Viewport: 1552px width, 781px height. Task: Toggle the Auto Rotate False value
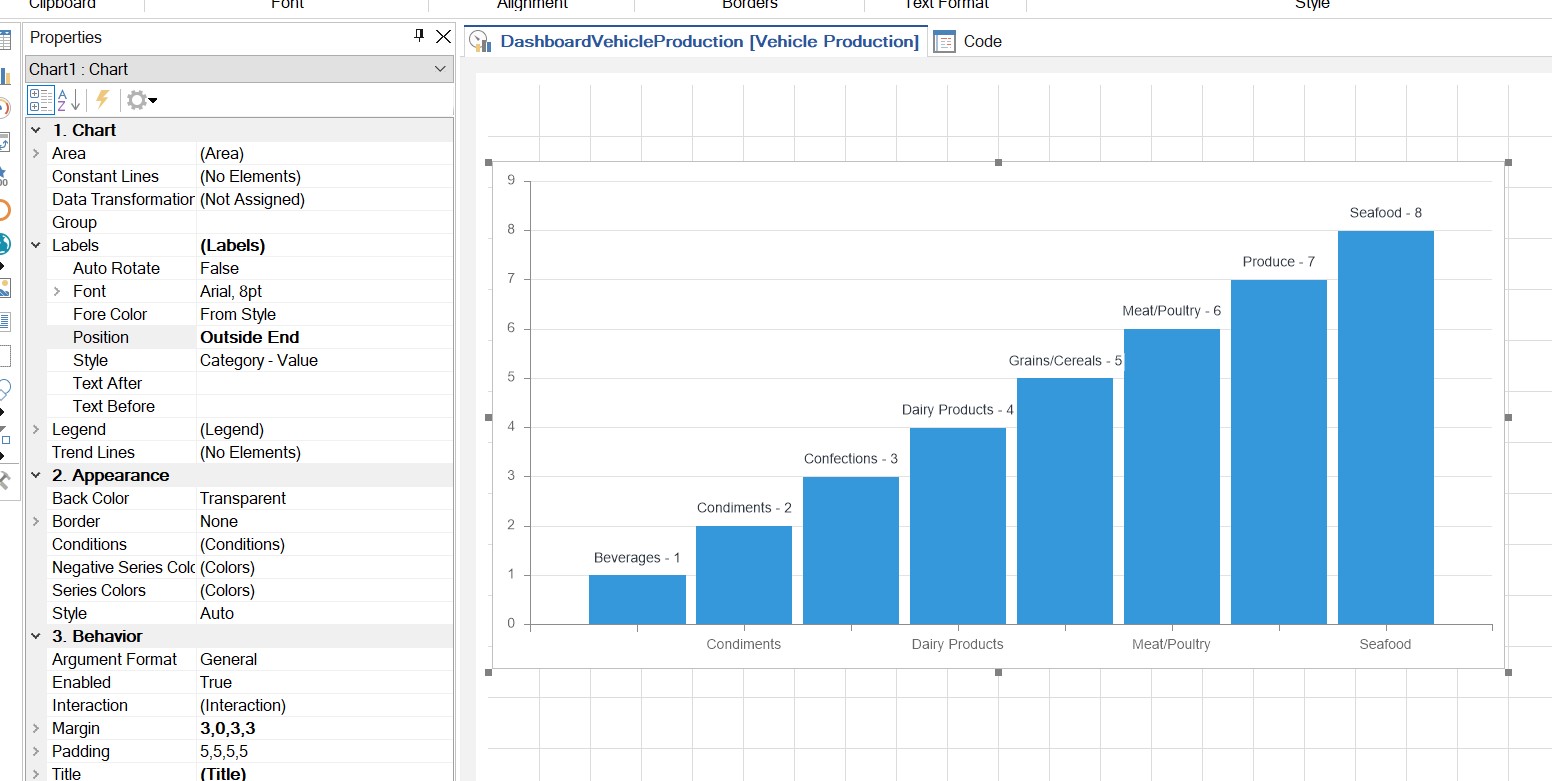(324, 268)
